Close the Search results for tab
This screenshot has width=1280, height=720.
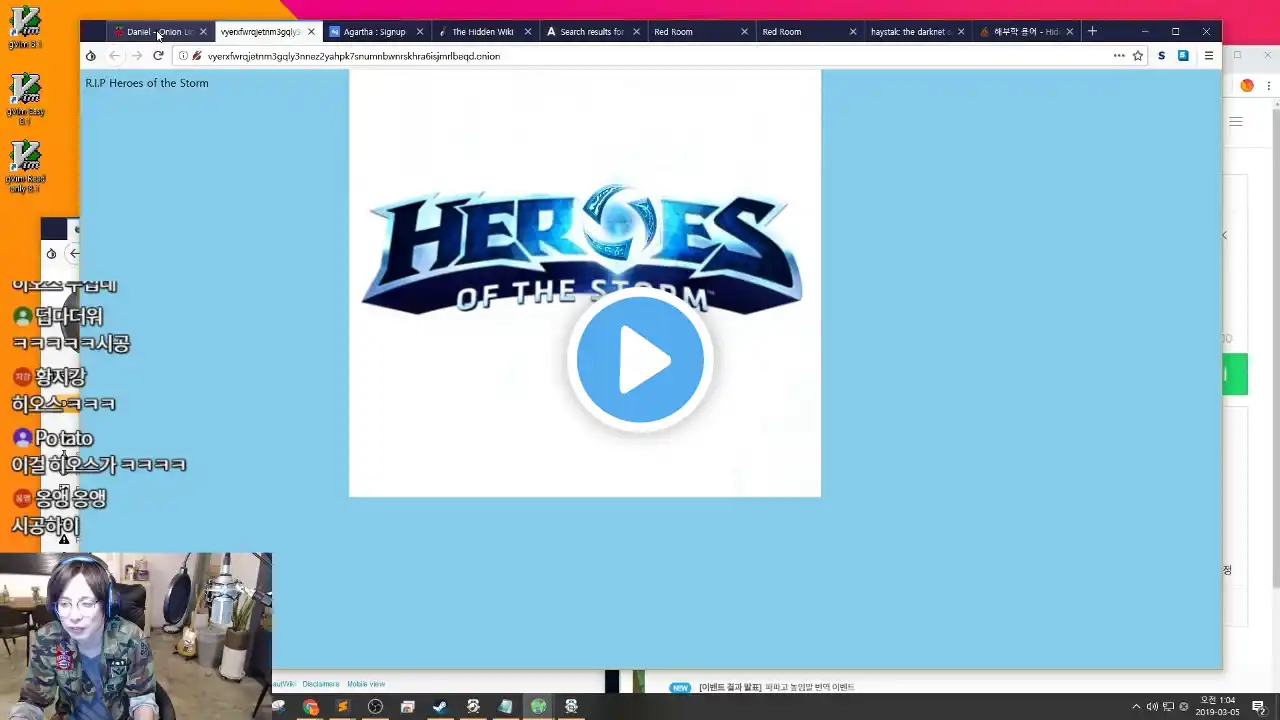click(636, 32)
